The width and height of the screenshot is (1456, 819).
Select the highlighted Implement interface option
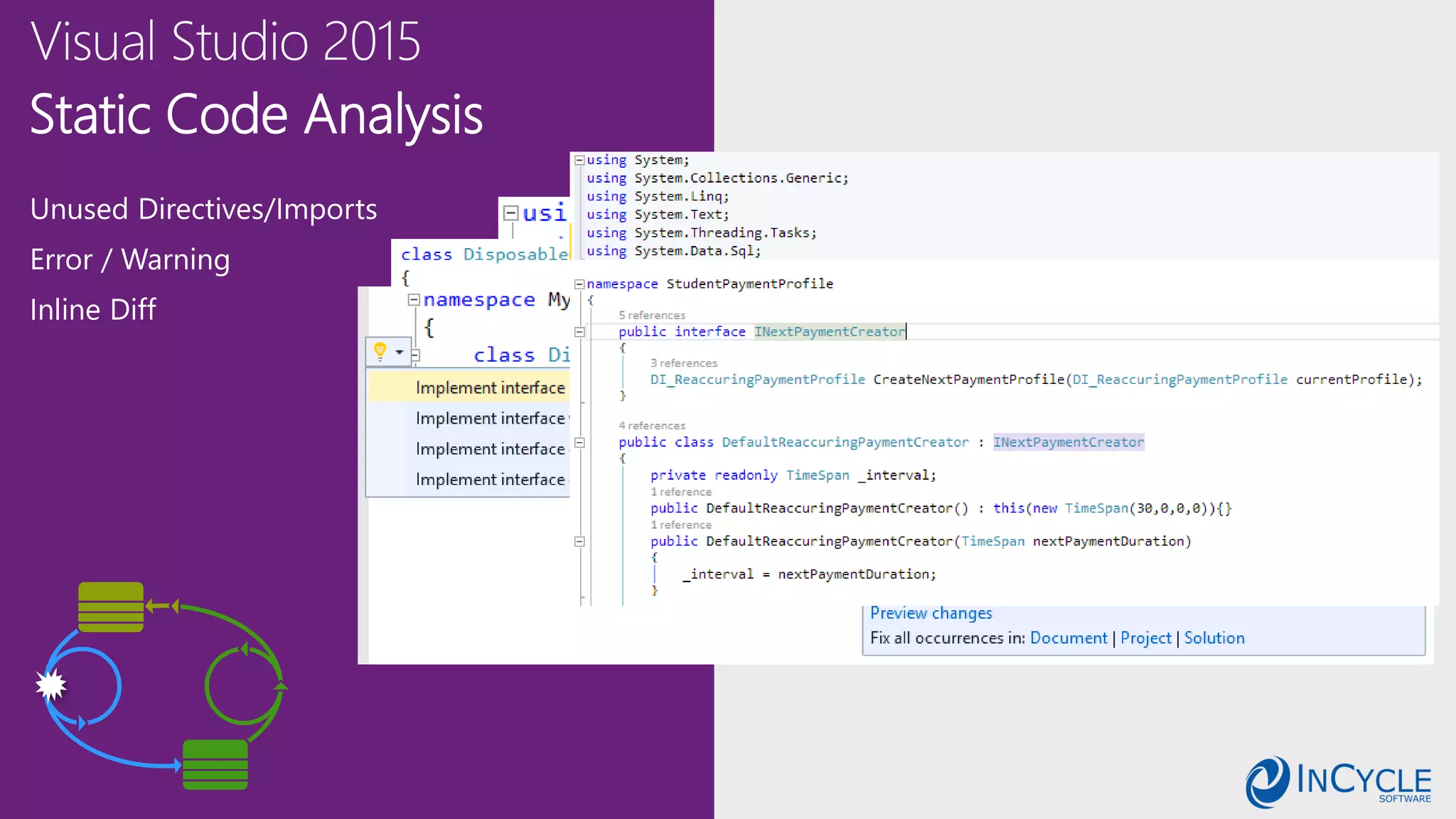coord(469,387)
